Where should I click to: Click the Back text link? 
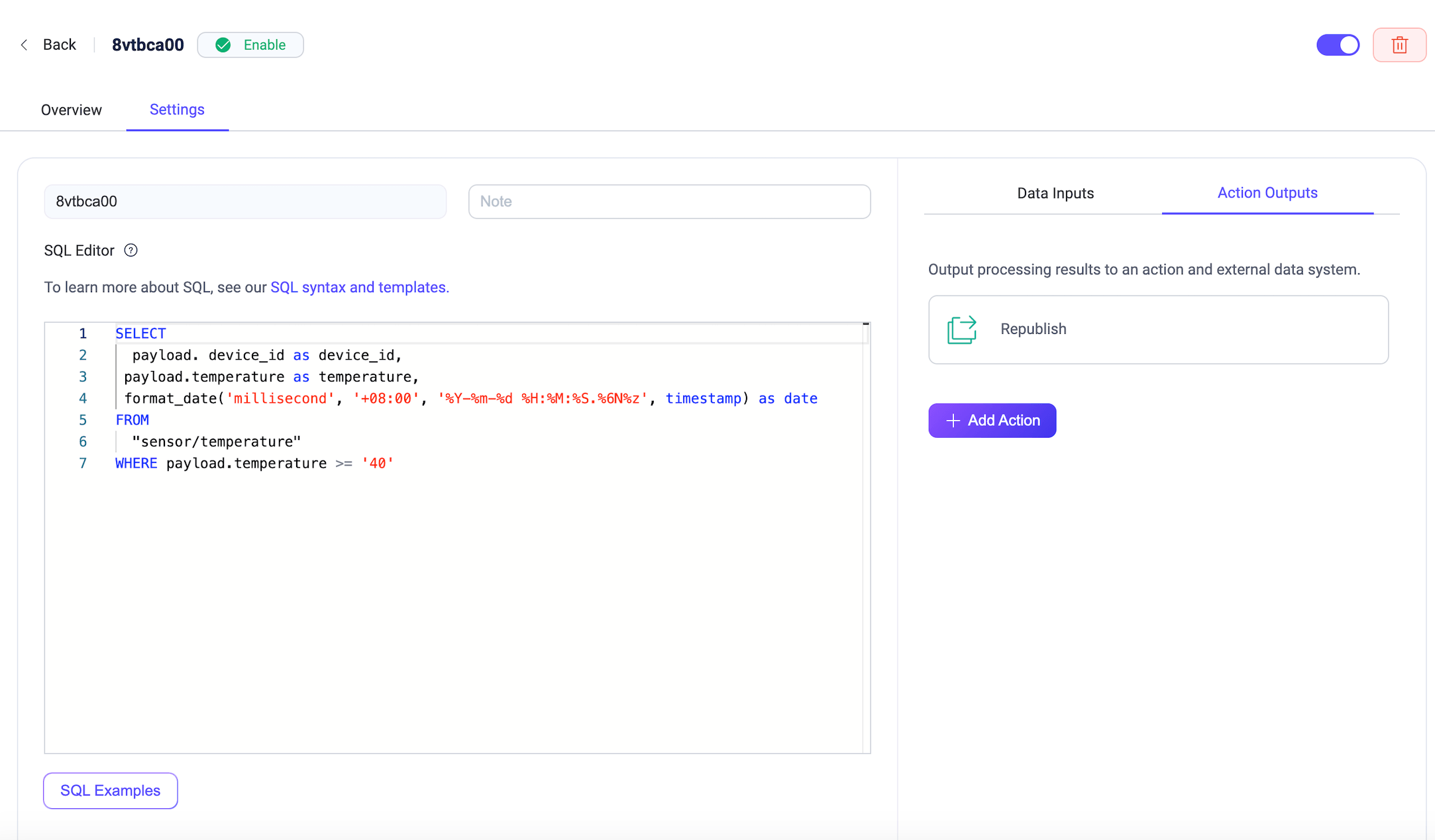60,45
